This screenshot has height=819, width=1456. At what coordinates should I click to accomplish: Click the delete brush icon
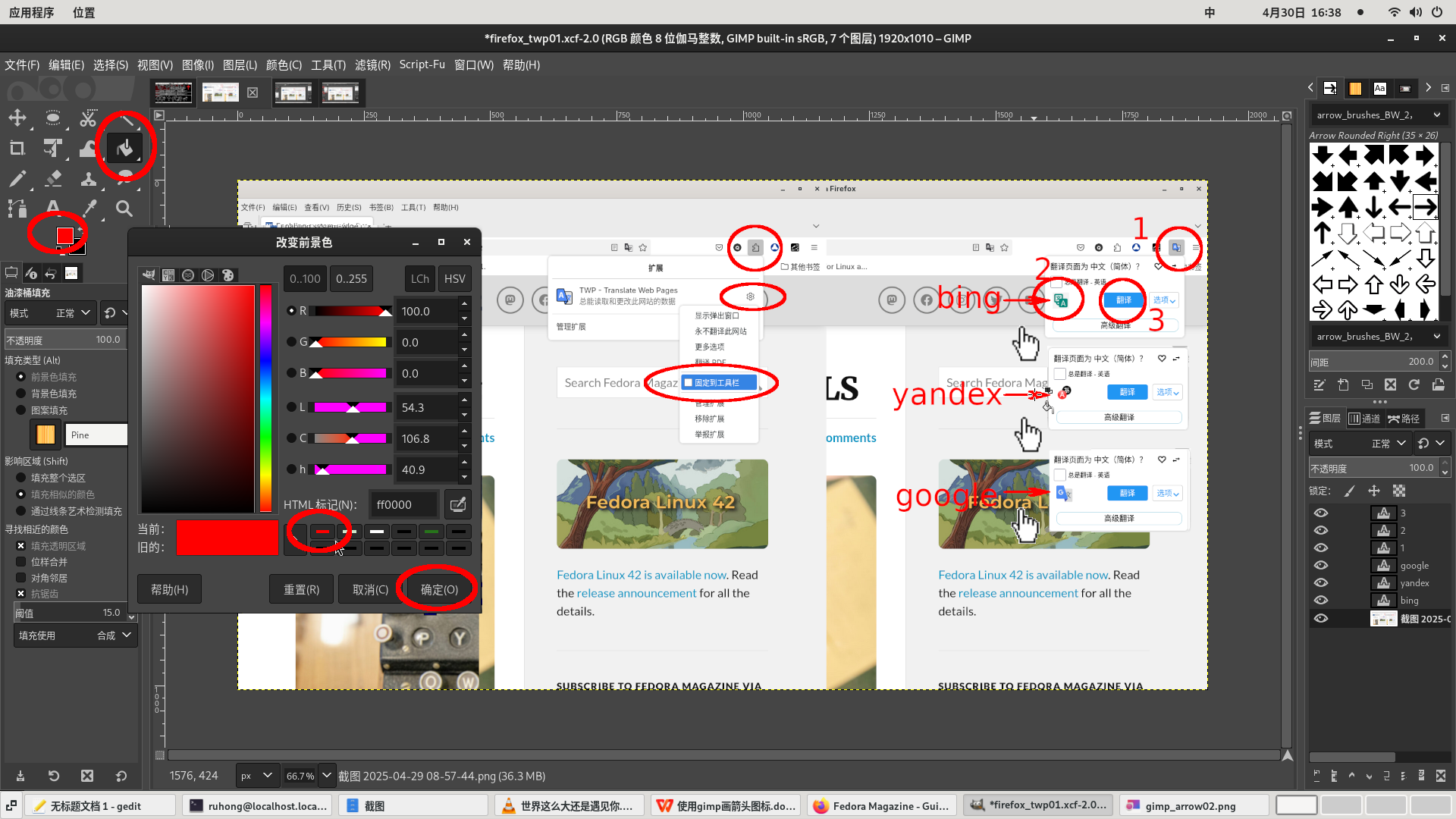pos(1390,385)
